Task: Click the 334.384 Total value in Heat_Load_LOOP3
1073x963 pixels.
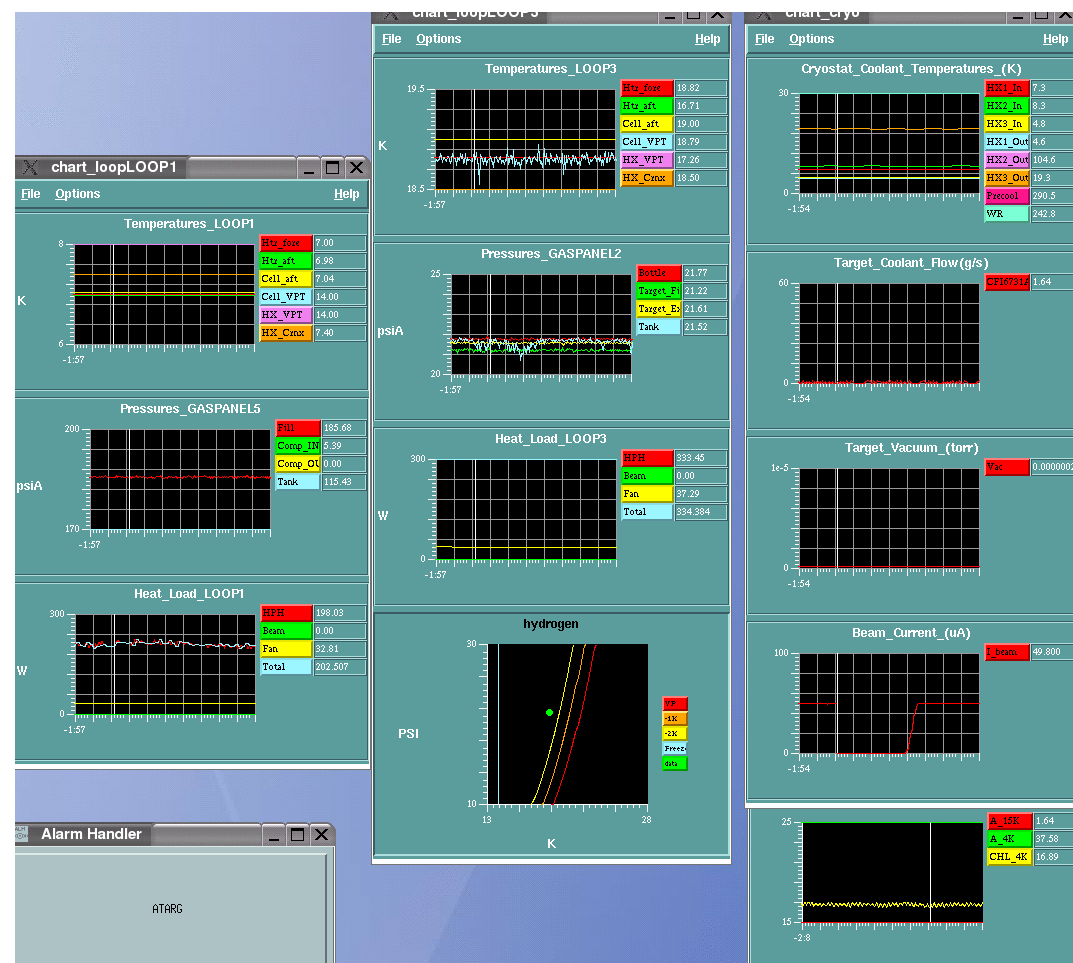Action: point(701,512)
